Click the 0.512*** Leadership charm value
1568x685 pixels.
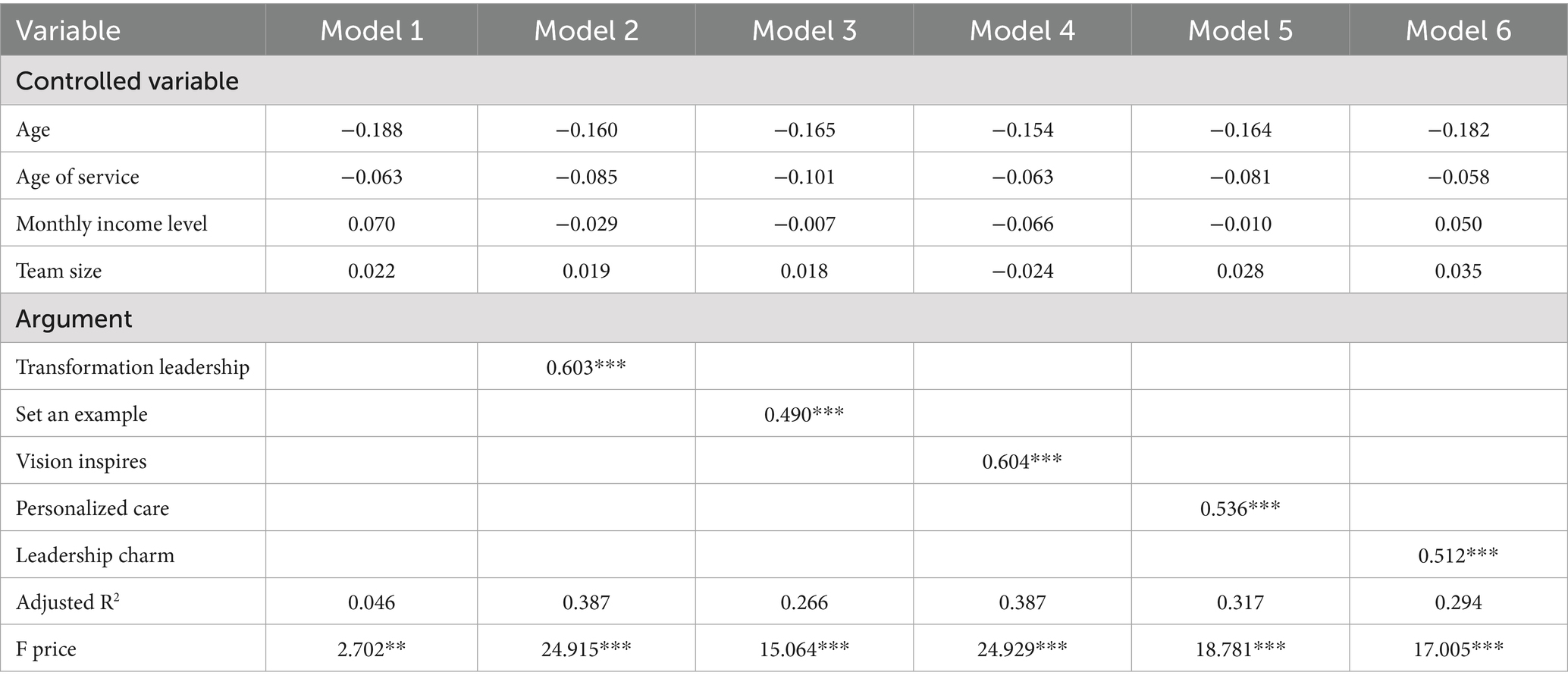[x=1458, y=555]
